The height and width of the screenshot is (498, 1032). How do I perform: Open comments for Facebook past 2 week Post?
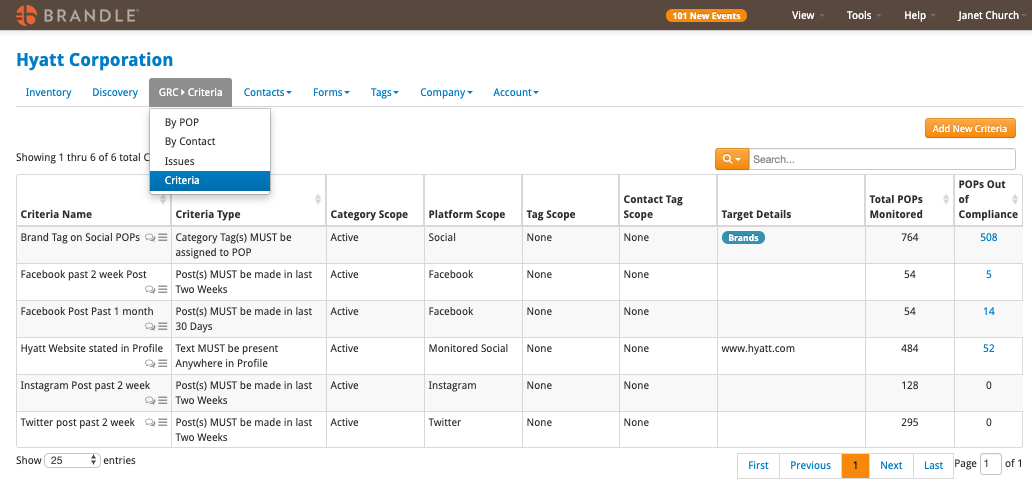150,289
